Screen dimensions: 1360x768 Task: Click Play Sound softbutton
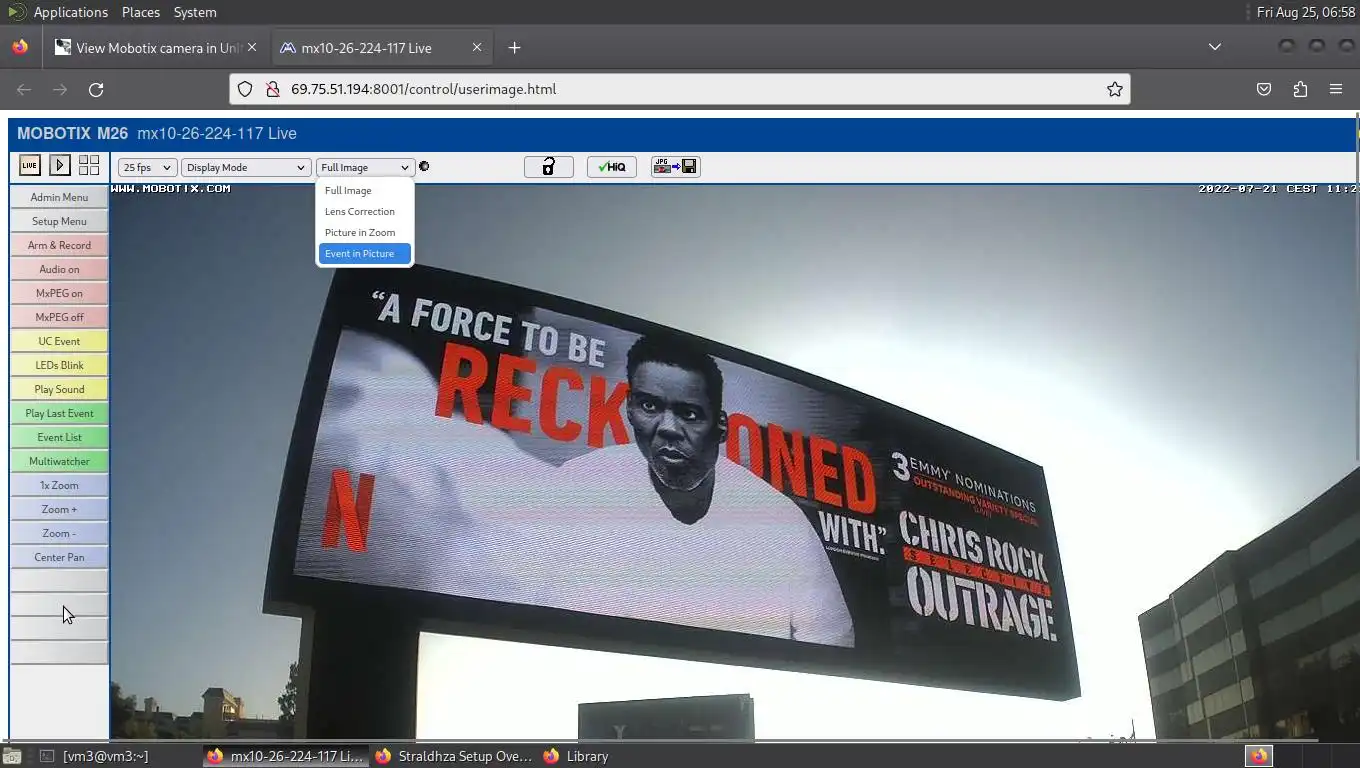tap(59, 389)
